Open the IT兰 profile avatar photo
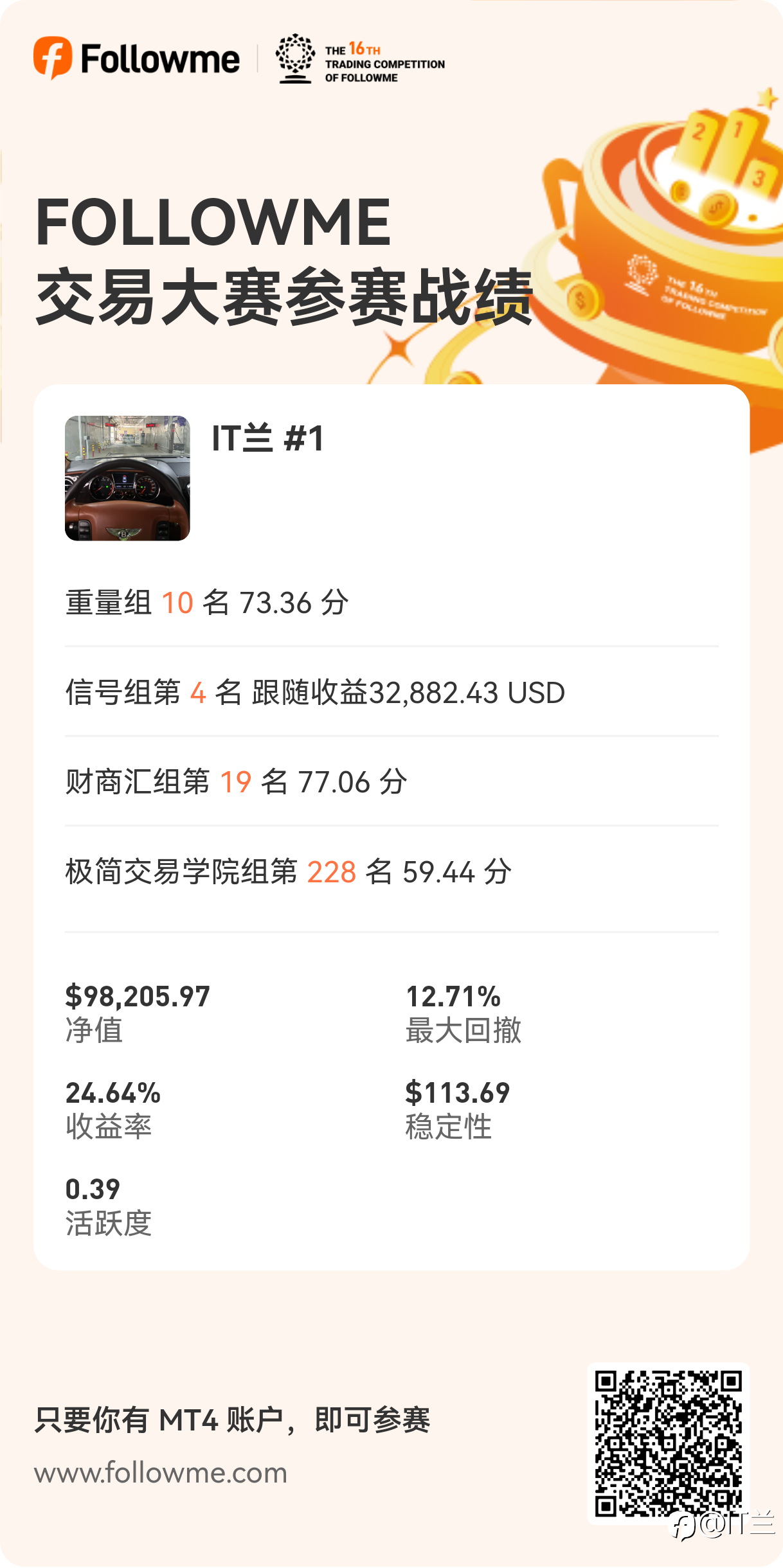 (127, 478)
